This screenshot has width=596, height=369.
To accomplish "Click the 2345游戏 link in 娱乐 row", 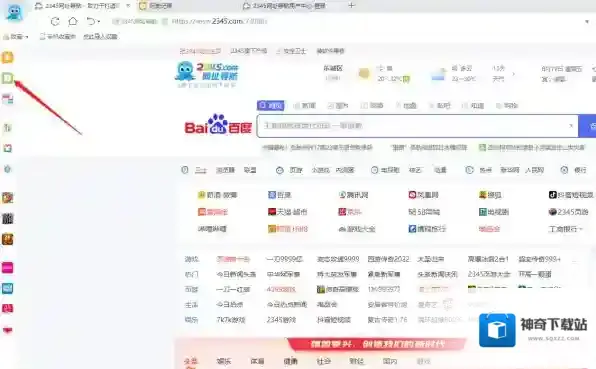I will (281, 320).
